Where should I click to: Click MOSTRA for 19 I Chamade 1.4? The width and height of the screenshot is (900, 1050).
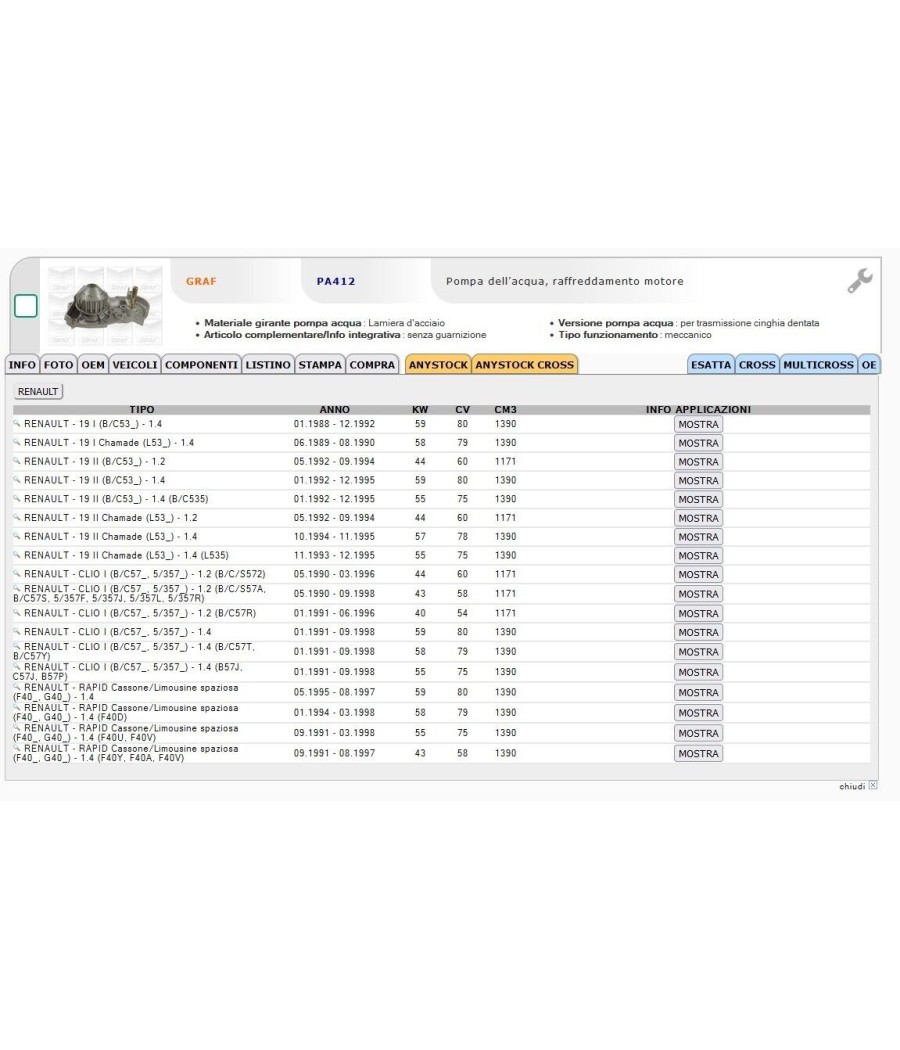point(698,443)
